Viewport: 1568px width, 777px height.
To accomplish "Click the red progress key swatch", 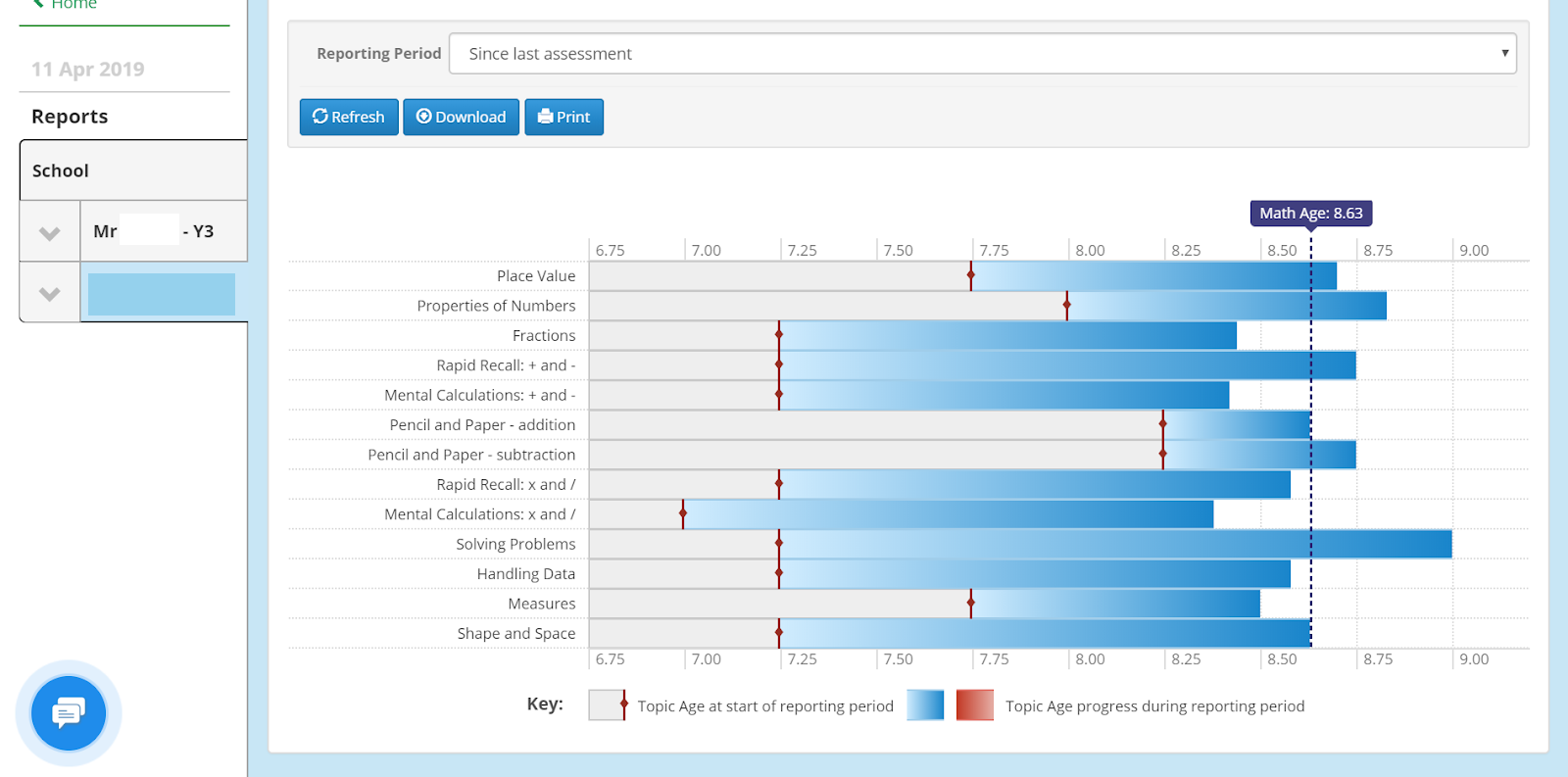I will (x=975, y=705).
